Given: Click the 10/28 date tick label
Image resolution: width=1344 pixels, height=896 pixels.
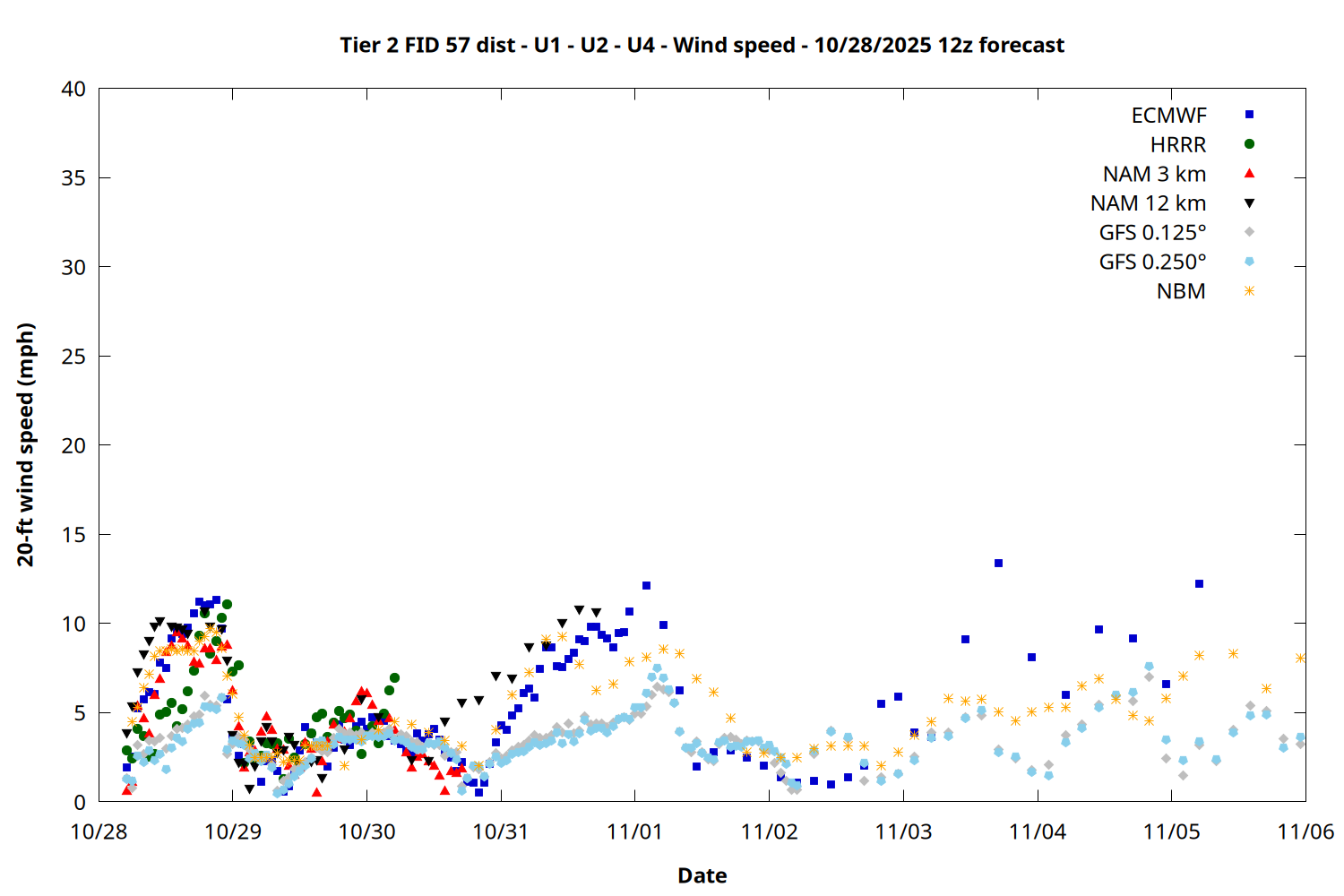Looking at the screenshot, I should pos(99,831).
